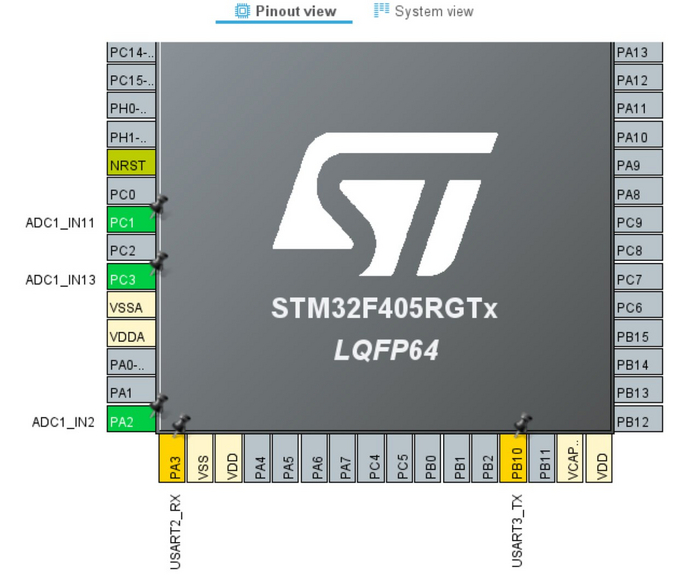The image size is (700, 587).
Task: Click the Pinout view chip icon
Action: pyautogui.click(x=242, y=11)
